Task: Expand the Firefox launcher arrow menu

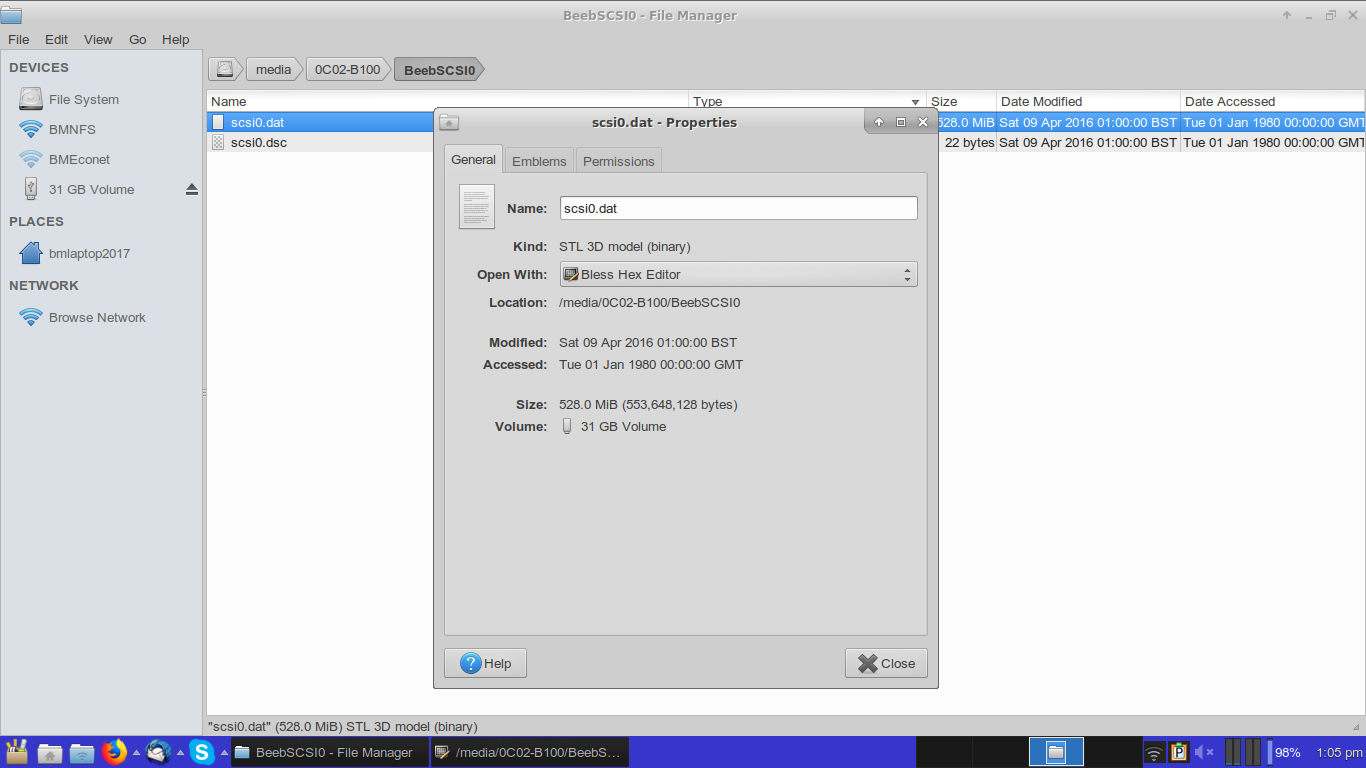Action: 136,753
